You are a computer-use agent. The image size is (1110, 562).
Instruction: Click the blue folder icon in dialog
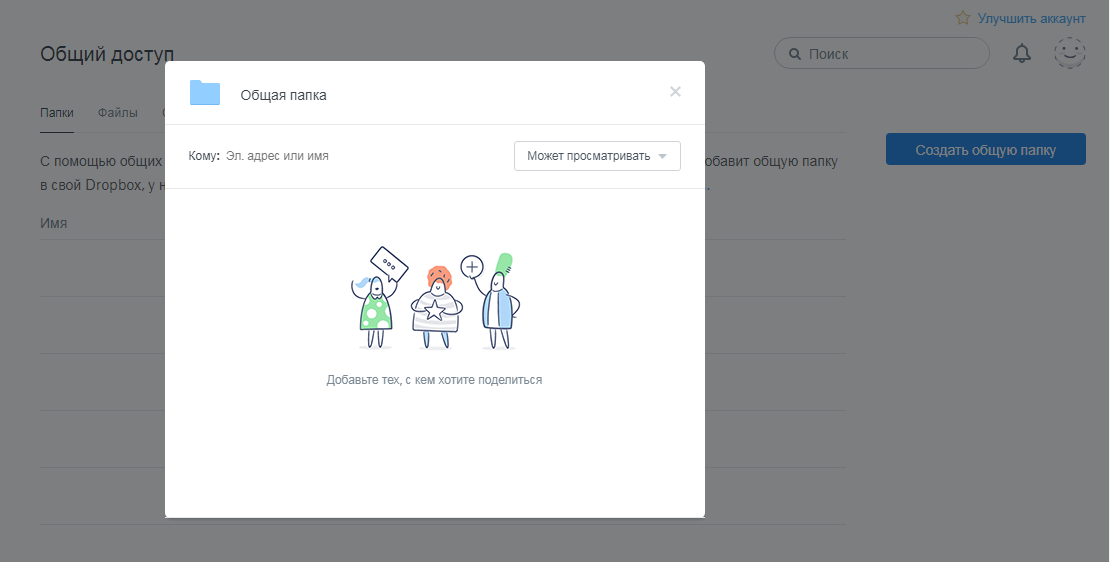(x=205, y=93)
